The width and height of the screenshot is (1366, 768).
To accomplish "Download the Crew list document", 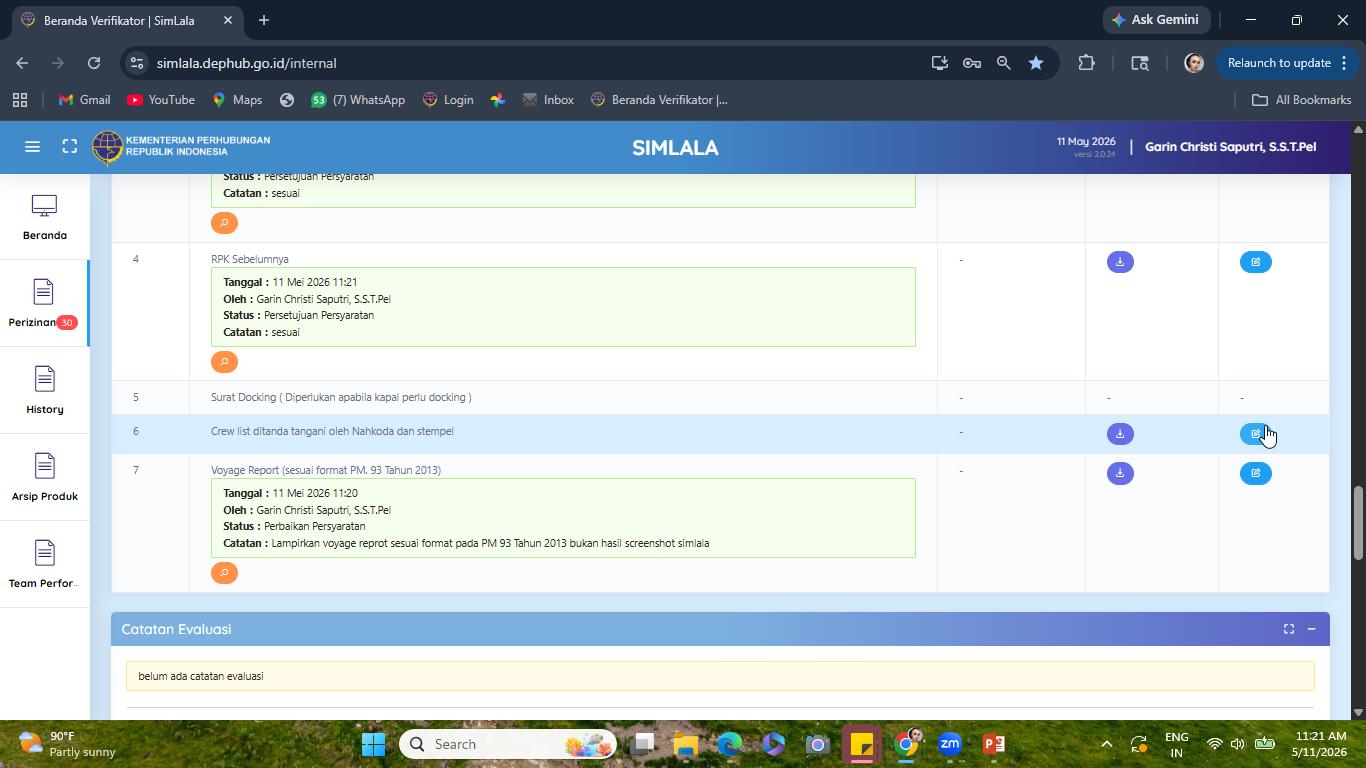I will pos(1120,434).
